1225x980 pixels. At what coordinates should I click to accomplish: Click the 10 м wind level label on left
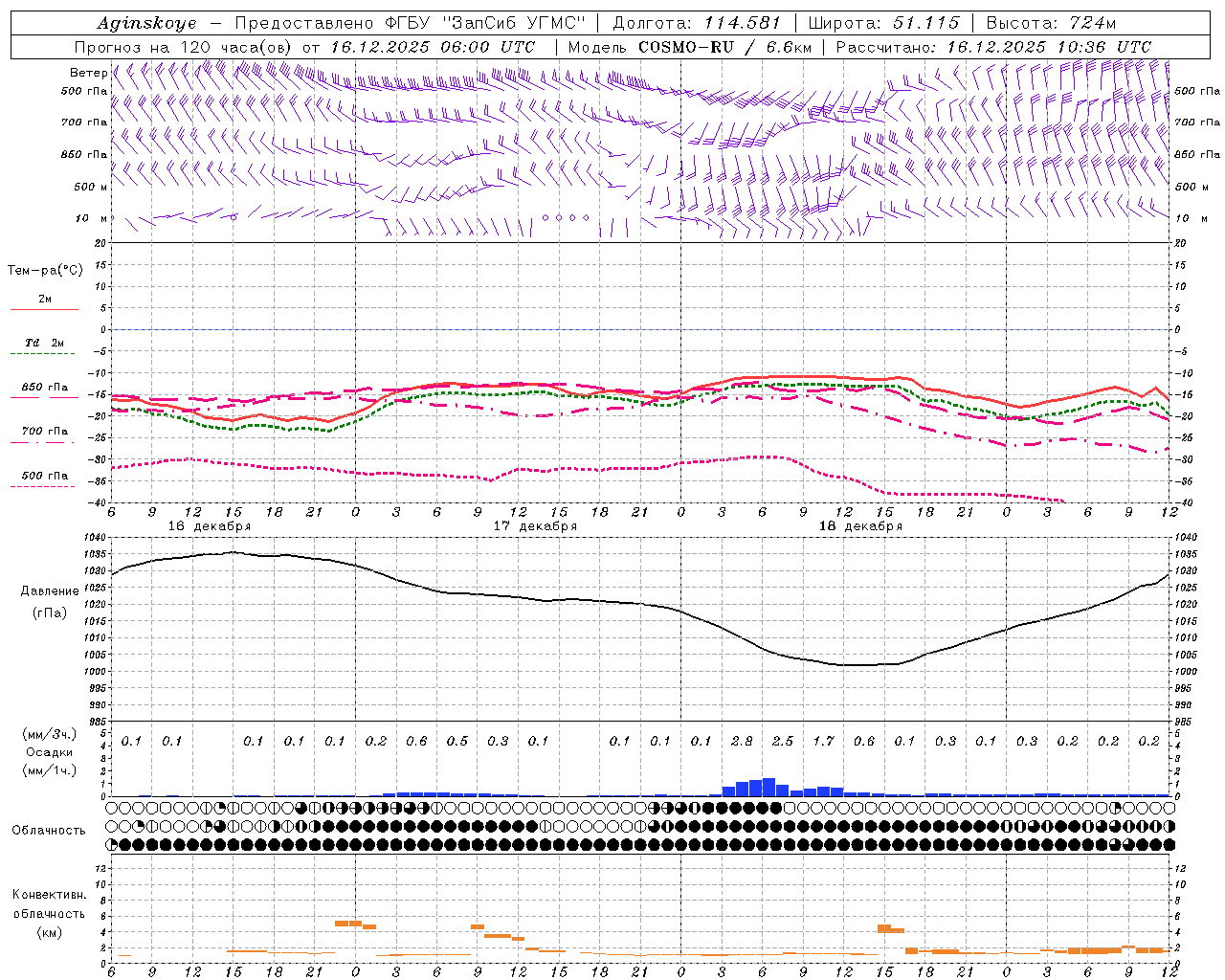(x=92, y=218)
